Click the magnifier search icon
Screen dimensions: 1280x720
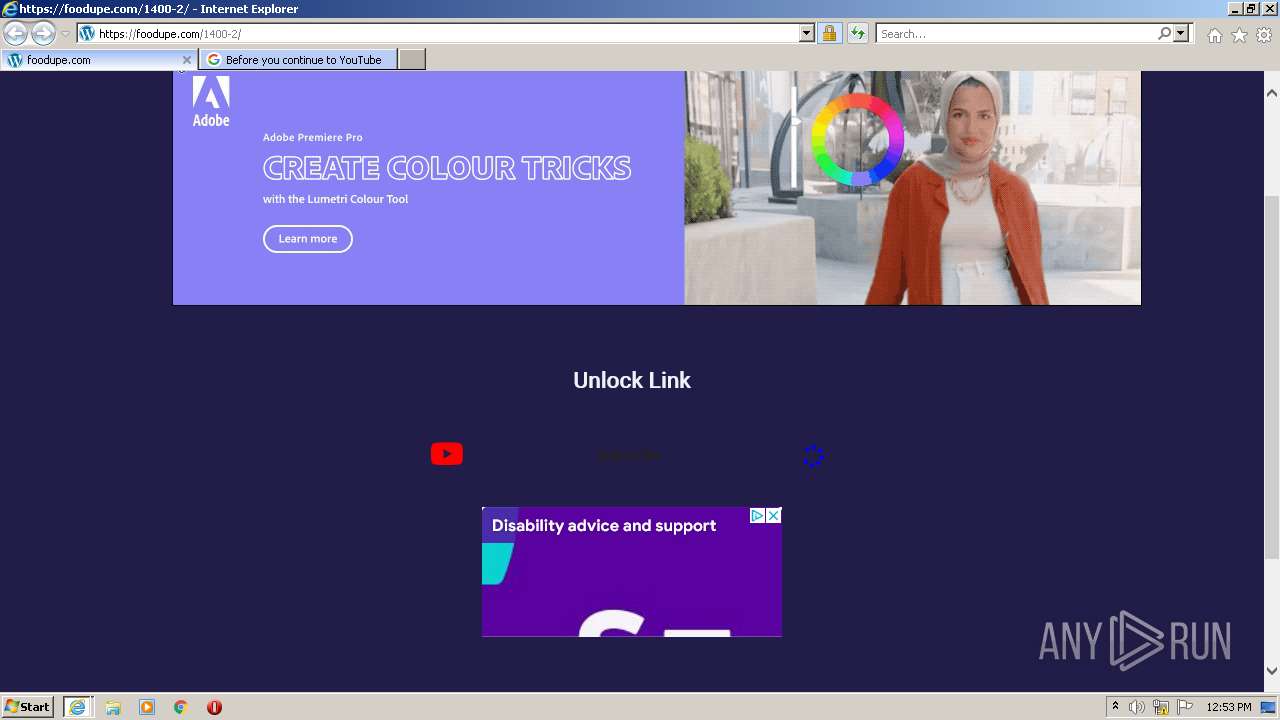pyautogui.click(x=1164, y=34)
